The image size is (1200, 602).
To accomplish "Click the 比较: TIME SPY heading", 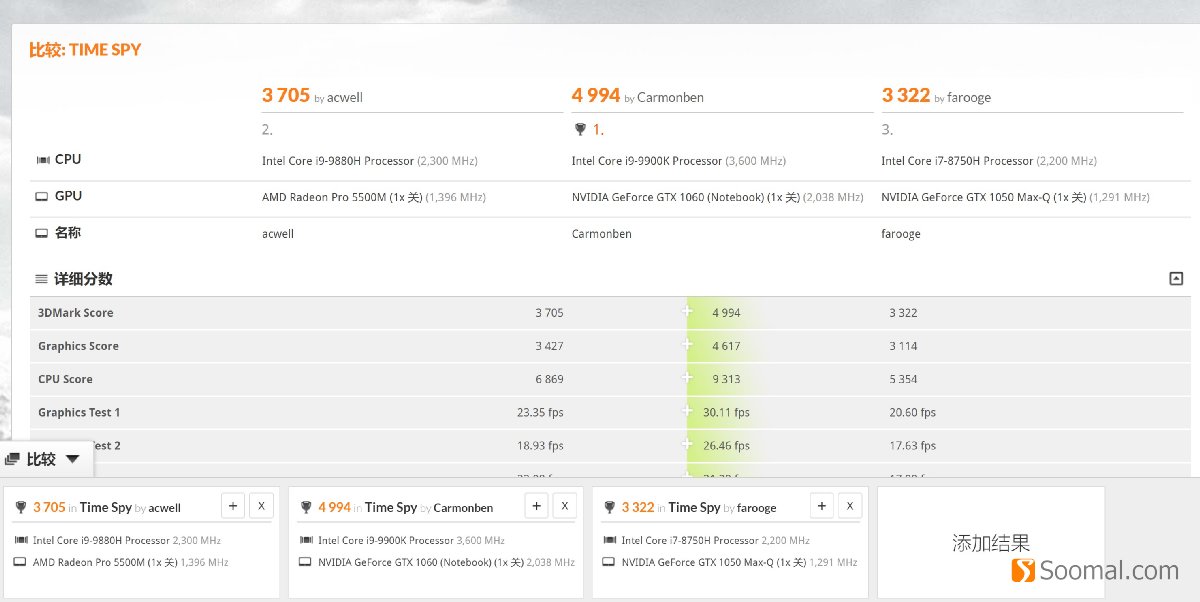I will point(84,50).
